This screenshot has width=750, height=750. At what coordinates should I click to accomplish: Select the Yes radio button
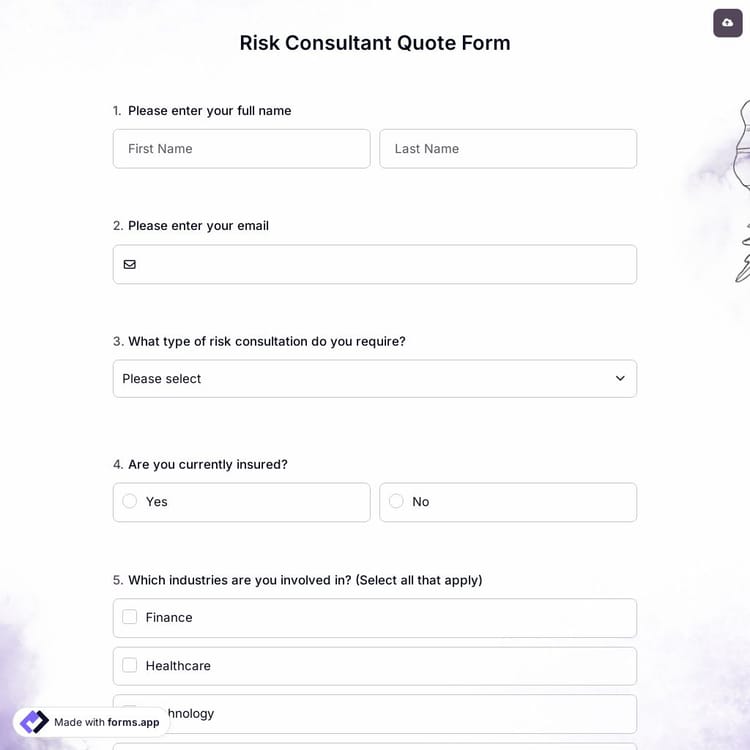click(x=130, y=502)
